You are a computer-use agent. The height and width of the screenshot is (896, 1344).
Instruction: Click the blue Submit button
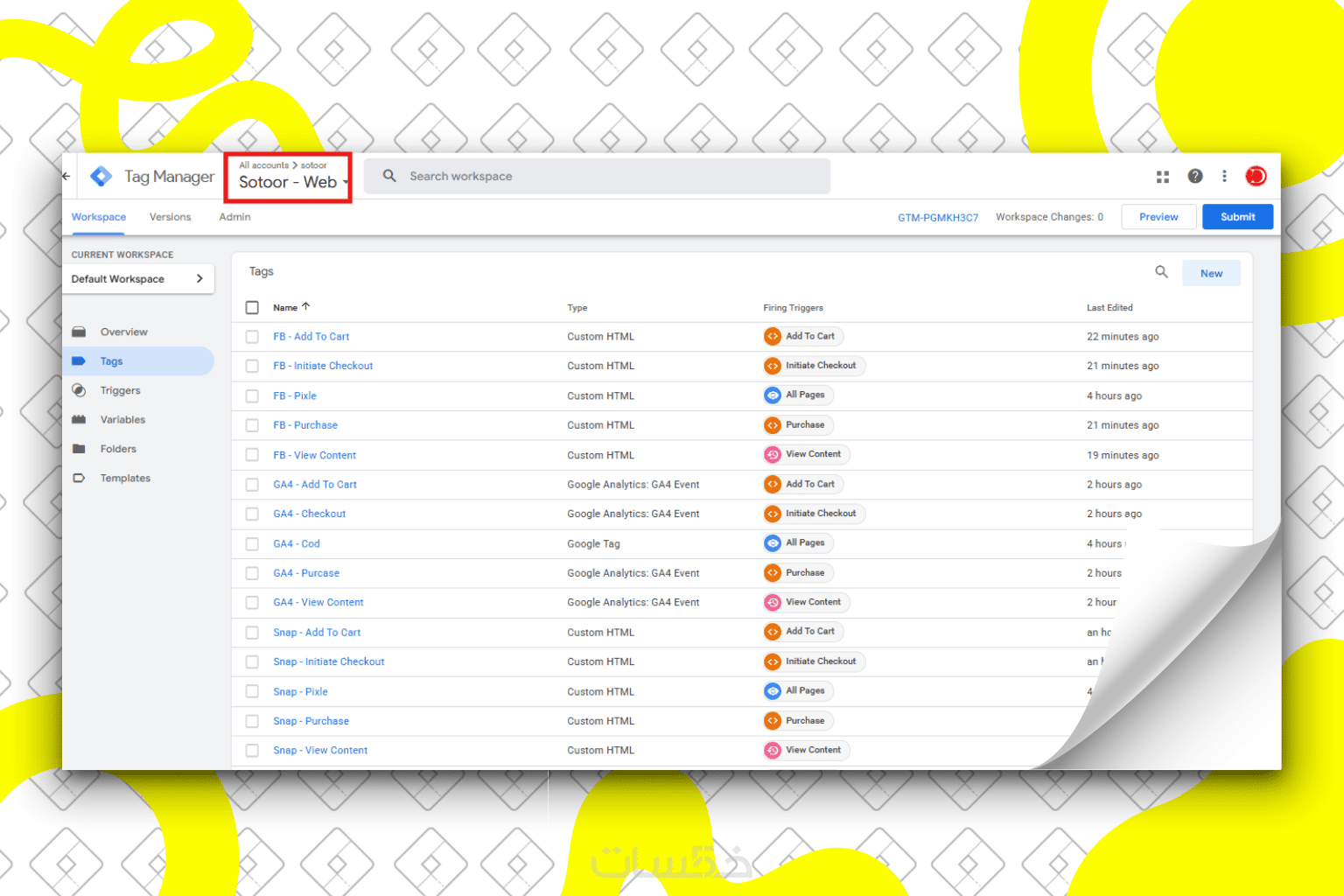(1237, 217)
